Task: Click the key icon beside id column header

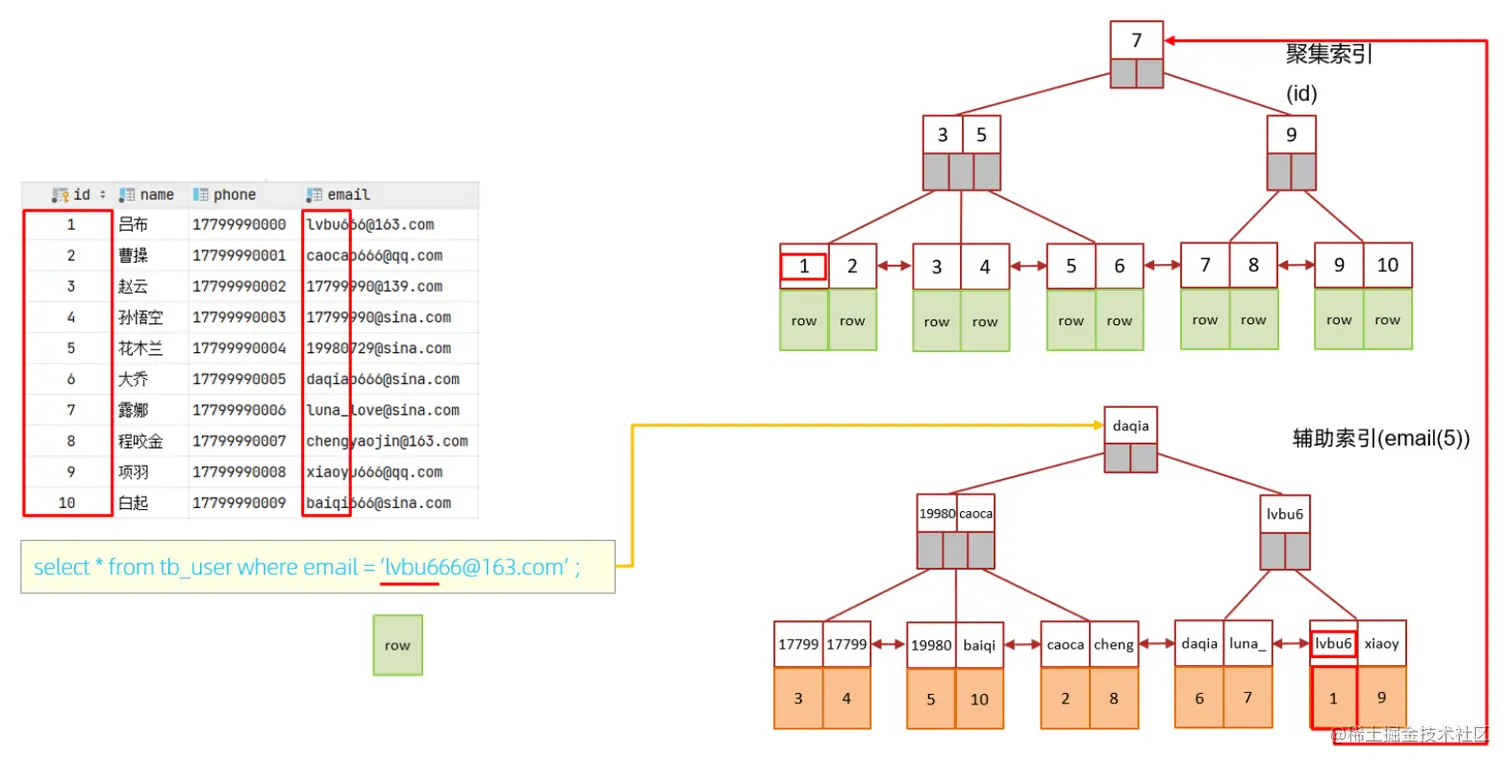Action: click(60, 195)
